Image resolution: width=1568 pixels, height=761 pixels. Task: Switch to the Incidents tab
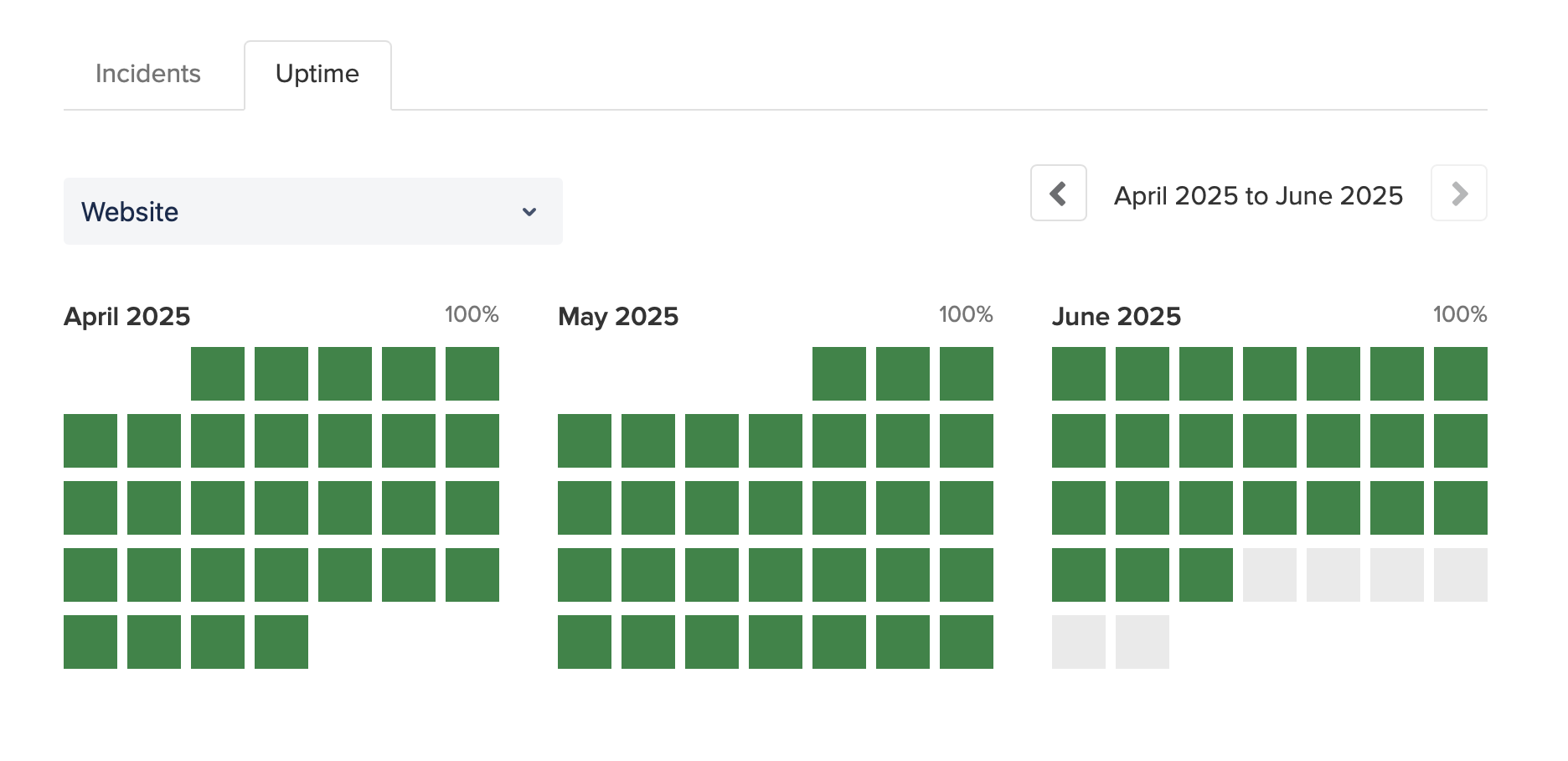click(x=148, y=74)
